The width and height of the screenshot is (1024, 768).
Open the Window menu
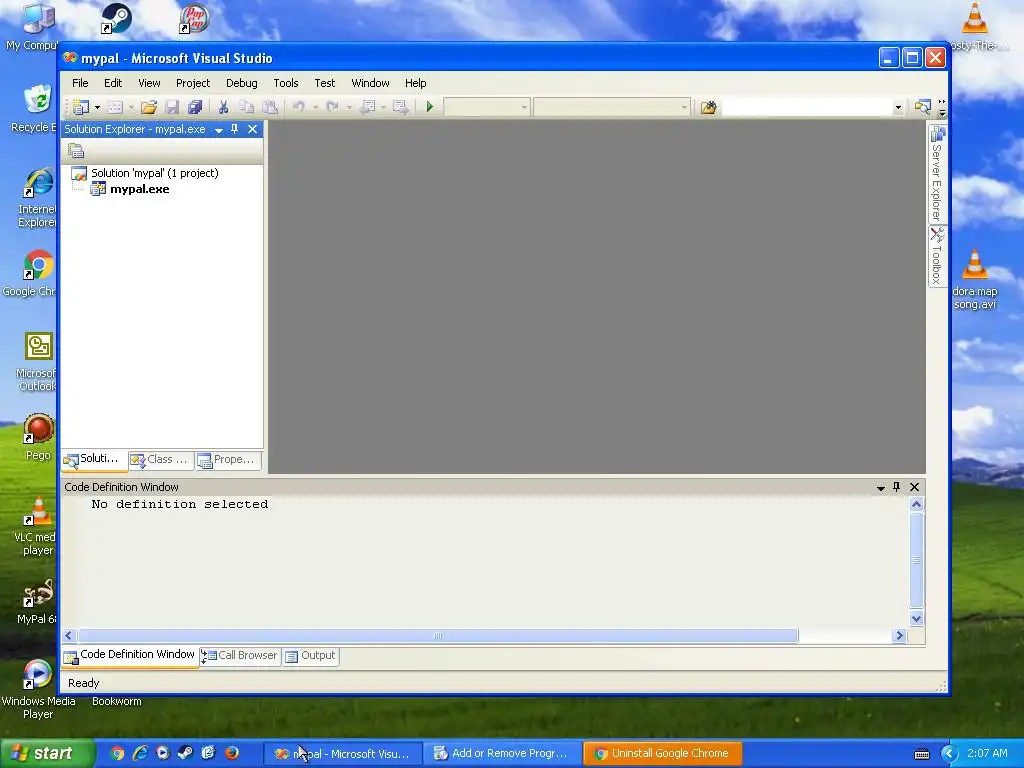click(370, 83)
